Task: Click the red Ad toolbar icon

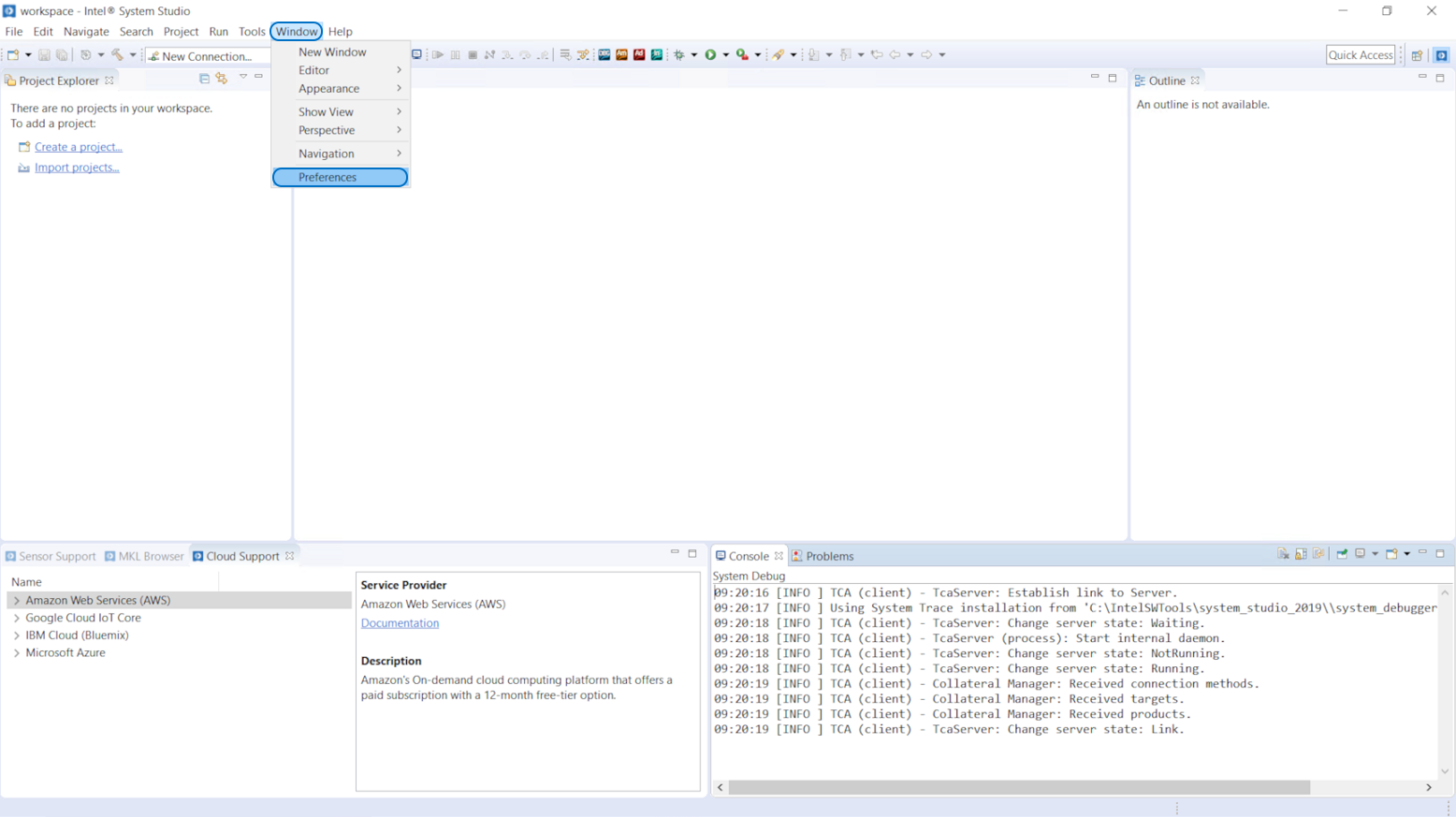Action: pyautogui.click(x=639, y=55)
